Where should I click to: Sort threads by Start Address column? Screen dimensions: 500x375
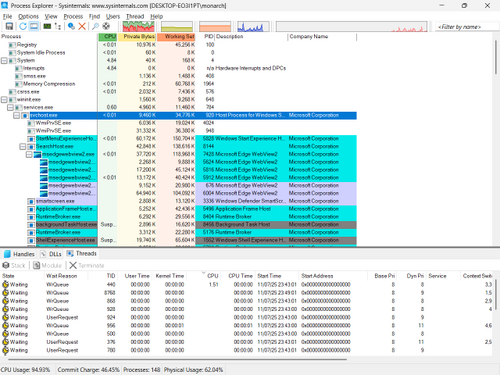click(x=333, y=276)
